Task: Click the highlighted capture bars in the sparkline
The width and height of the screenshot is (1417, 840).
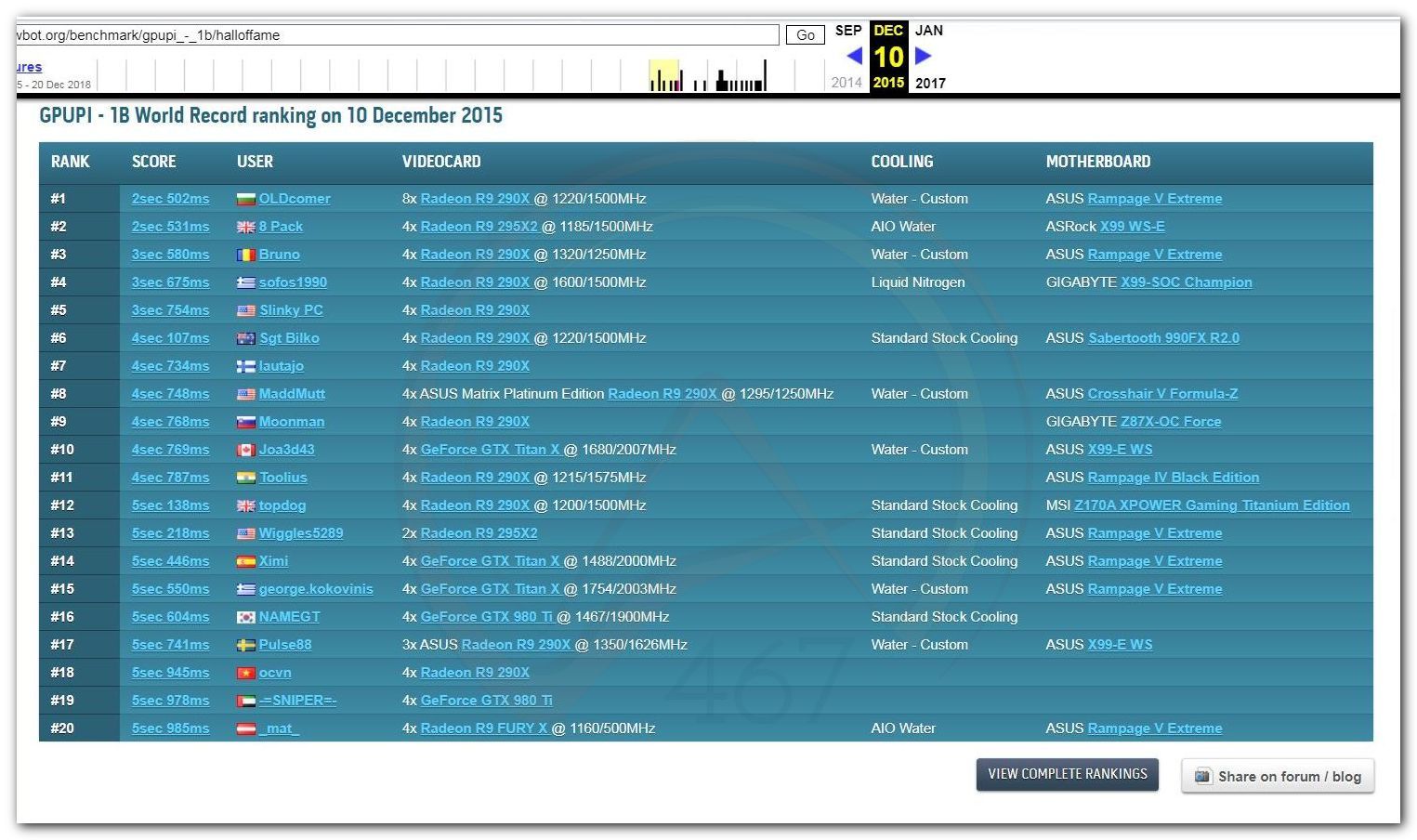Action: click(664, 76)
